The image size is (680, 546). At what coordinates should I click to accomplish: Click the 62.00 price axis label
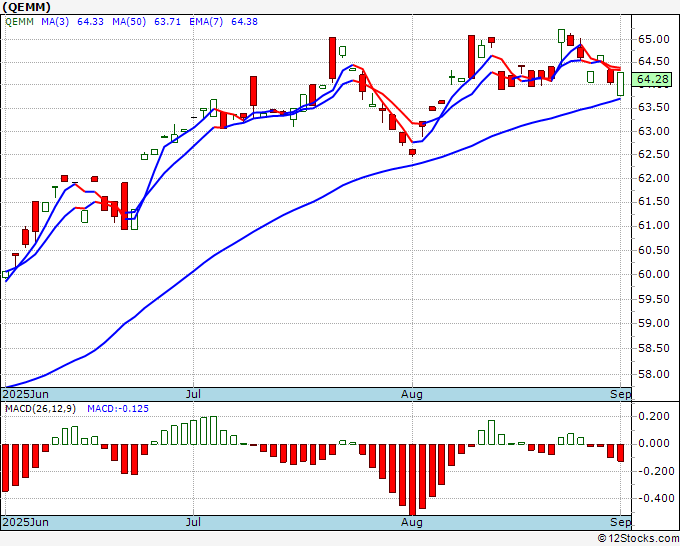pos(654,178)
